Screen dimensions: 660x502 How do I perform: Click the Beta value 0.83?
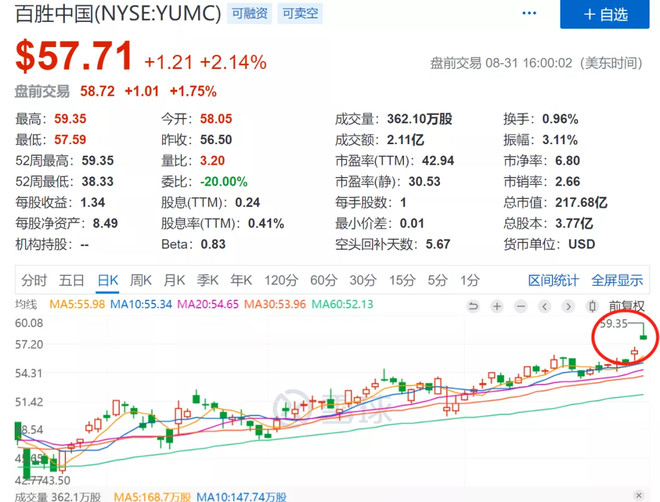pyautogui.click(x=213, y=244)
